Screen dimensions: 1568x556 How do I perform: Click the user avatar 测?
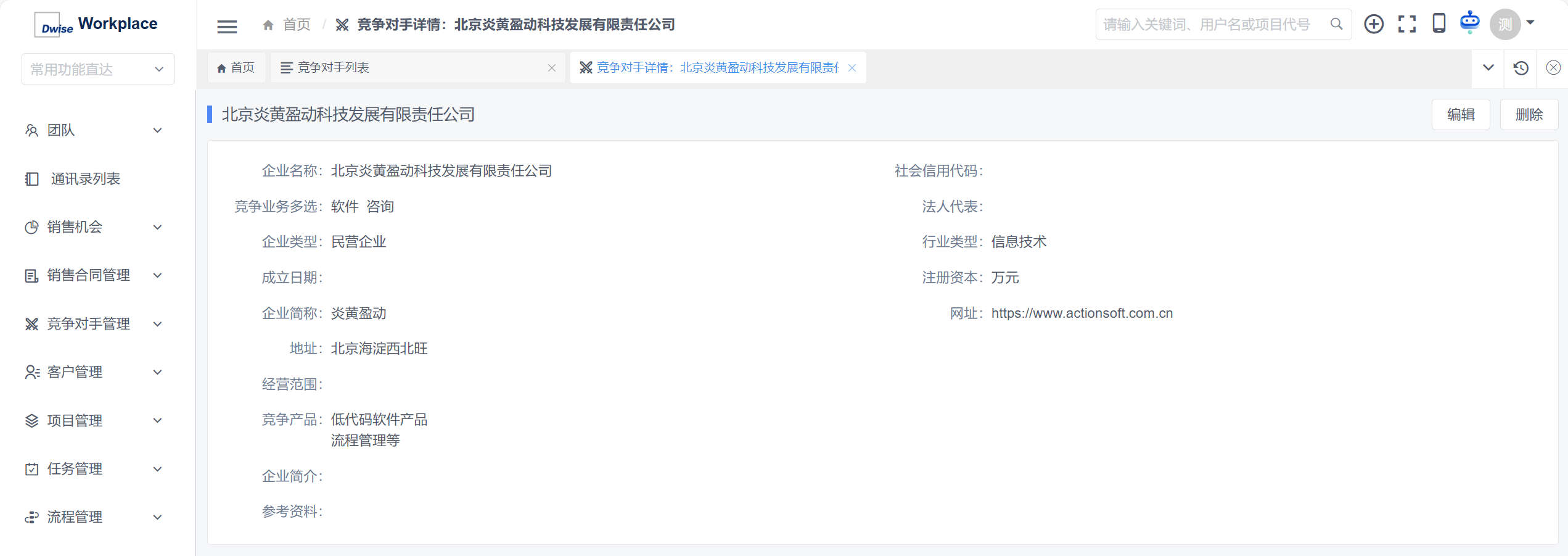(1505, 24)
